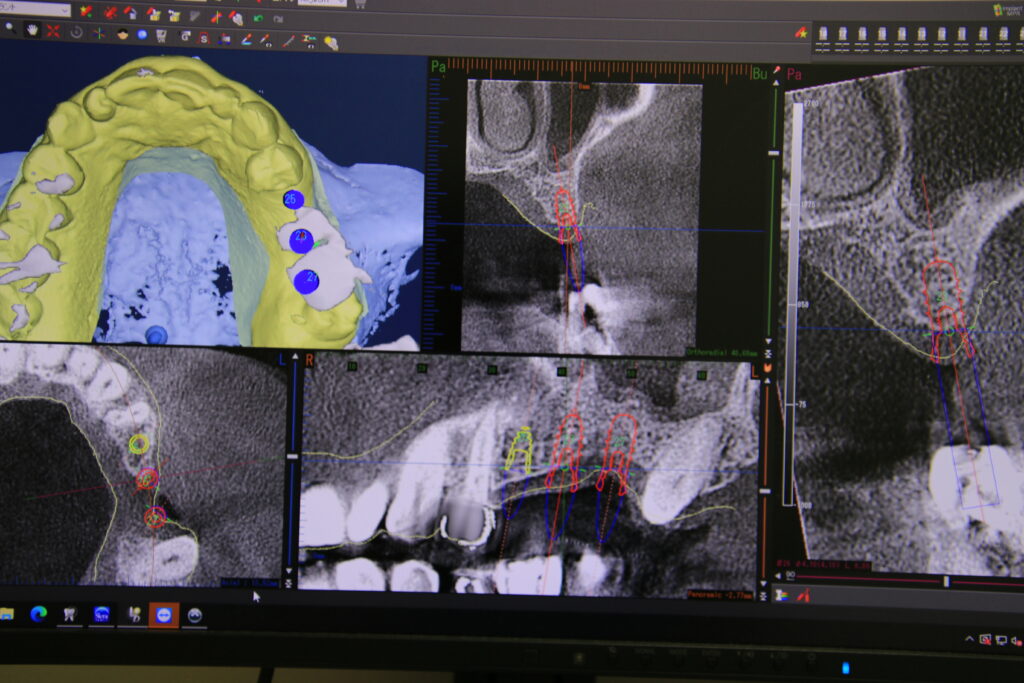Viewport: 1024px width, 683px height.
Task: Select implant 27 marker in 3D model
Action: click(x=306, y=281)
